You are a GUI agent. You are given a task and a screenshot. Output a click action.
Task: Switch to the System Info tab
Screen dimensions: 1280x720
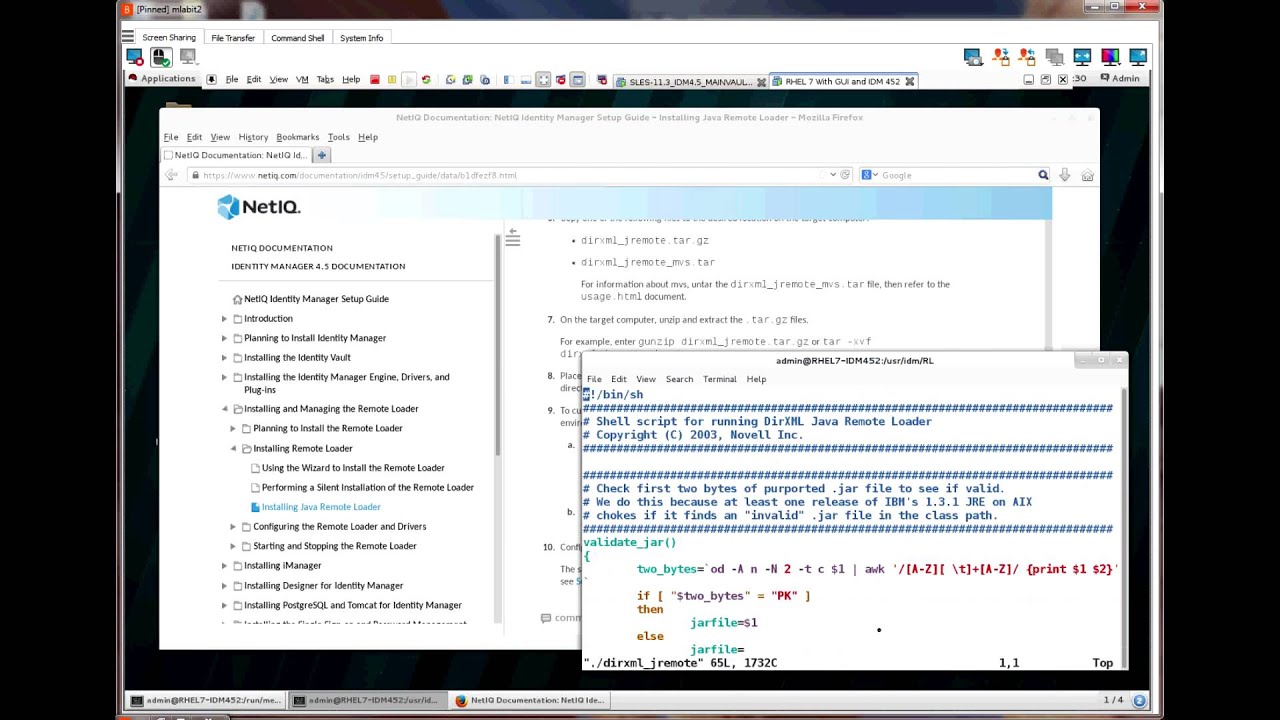(361, 38)
